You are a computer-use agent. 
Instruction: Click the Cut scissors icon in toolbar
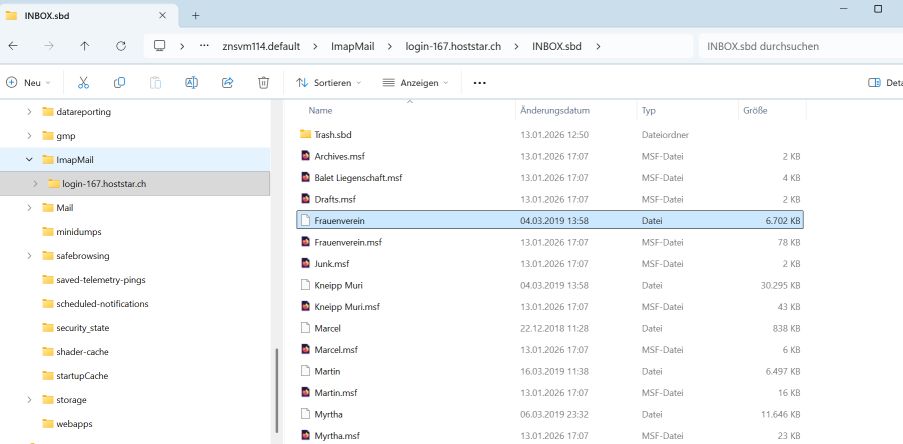pos(84,83)
